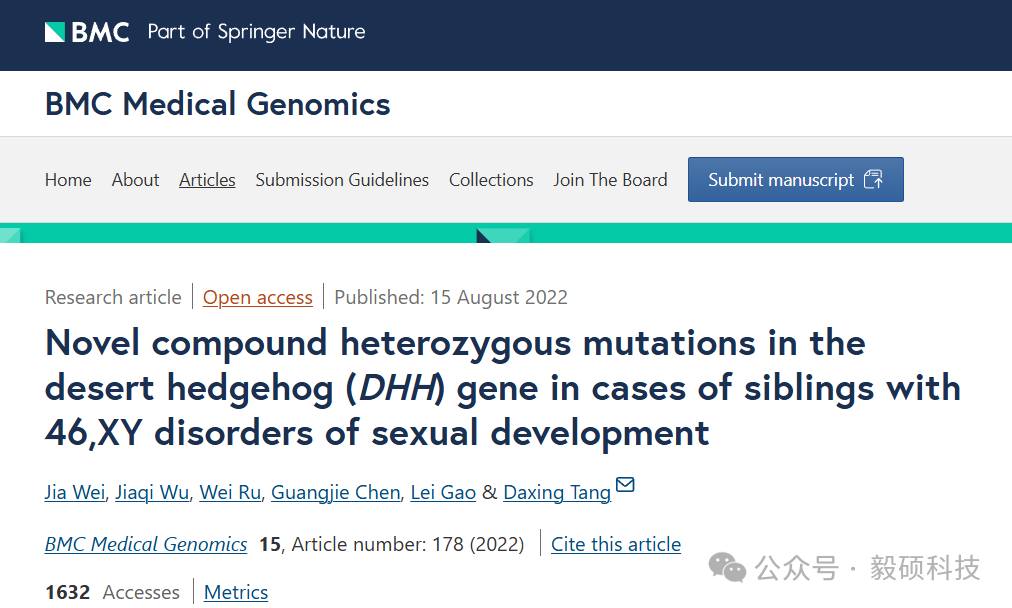
Task: Open author Jiaqi Wu's details
Action: (152, 492)
